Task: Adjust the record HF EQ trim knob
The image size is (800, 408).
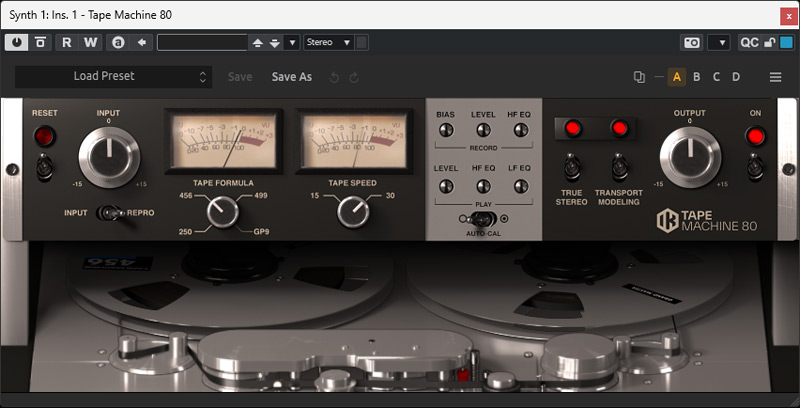Action: click(x=520, y=130)
